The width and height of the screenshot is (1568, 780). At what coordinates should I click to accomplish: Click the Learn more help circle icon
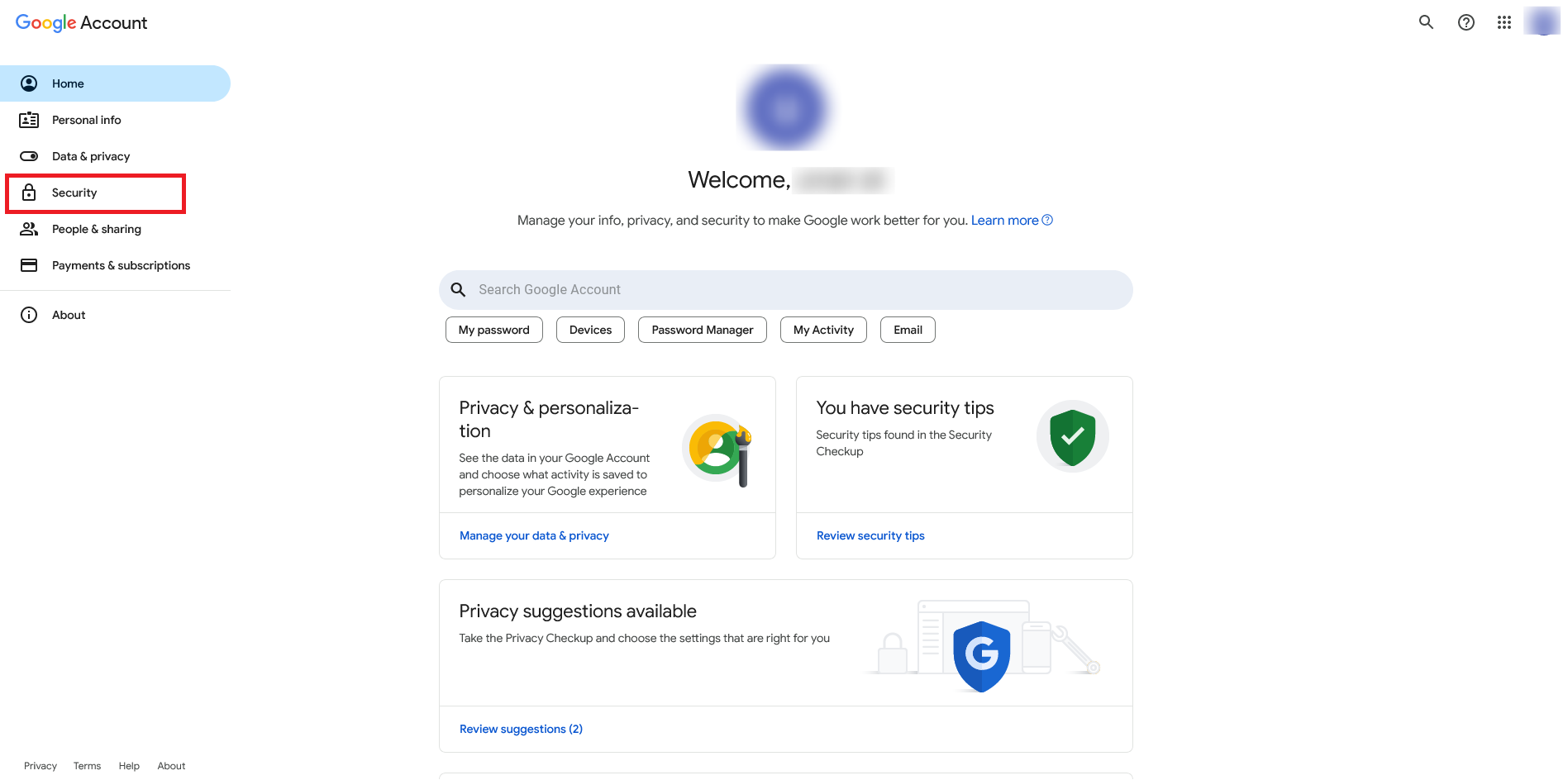pos(1047,220)
